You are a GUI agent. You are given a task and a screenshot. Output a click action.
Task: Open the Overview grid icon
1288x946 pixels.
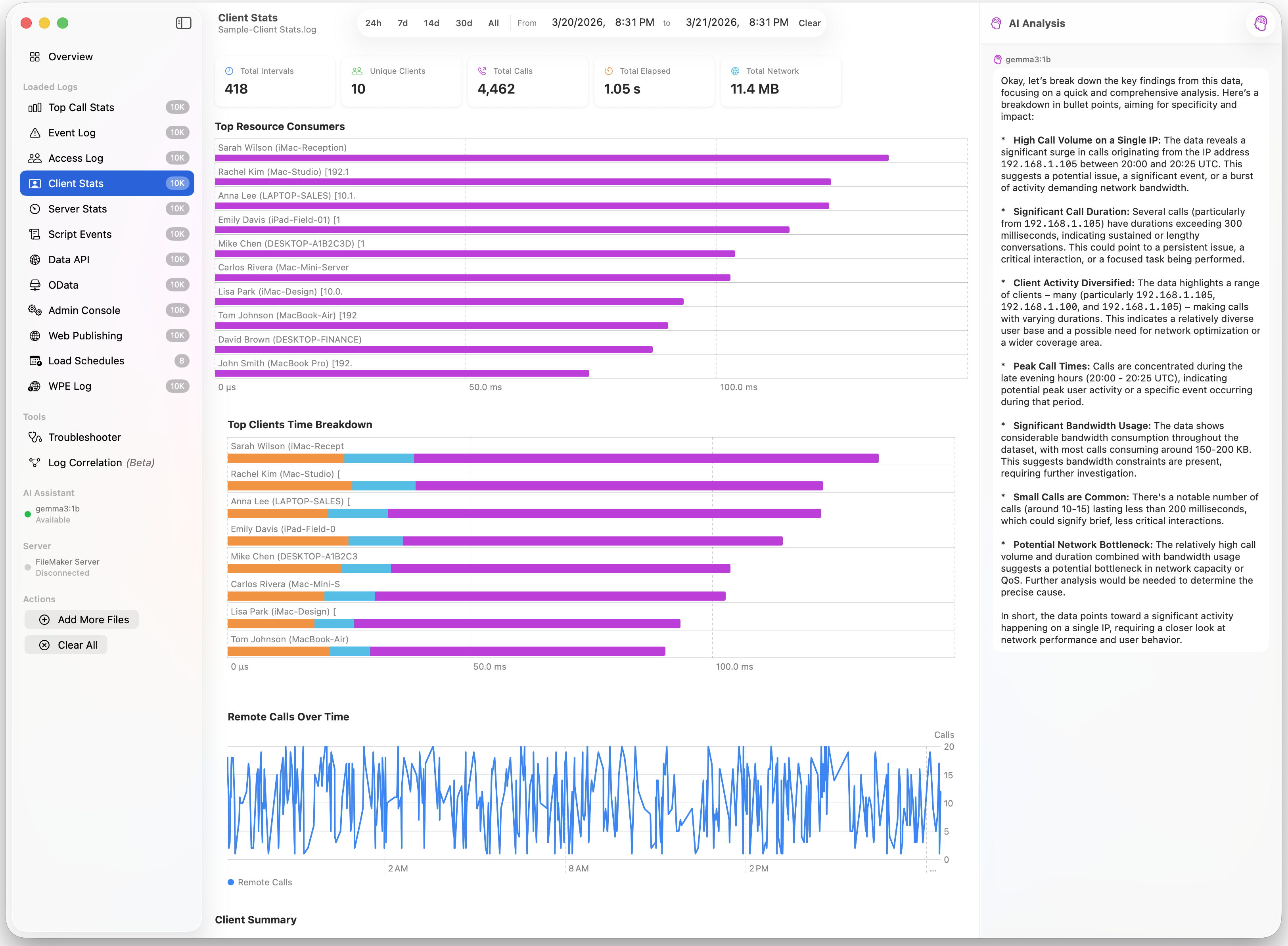tap(35, 57)
